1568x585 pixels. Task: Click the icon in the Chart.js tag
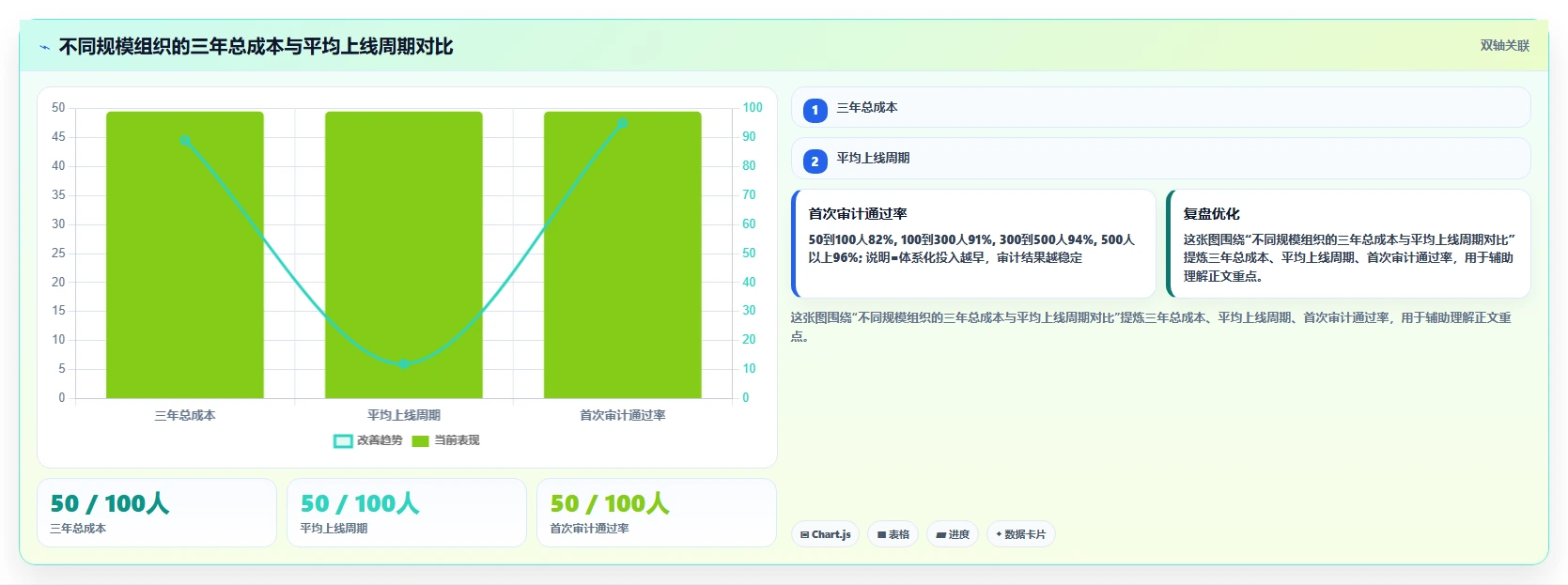click(x=804, y=535)
